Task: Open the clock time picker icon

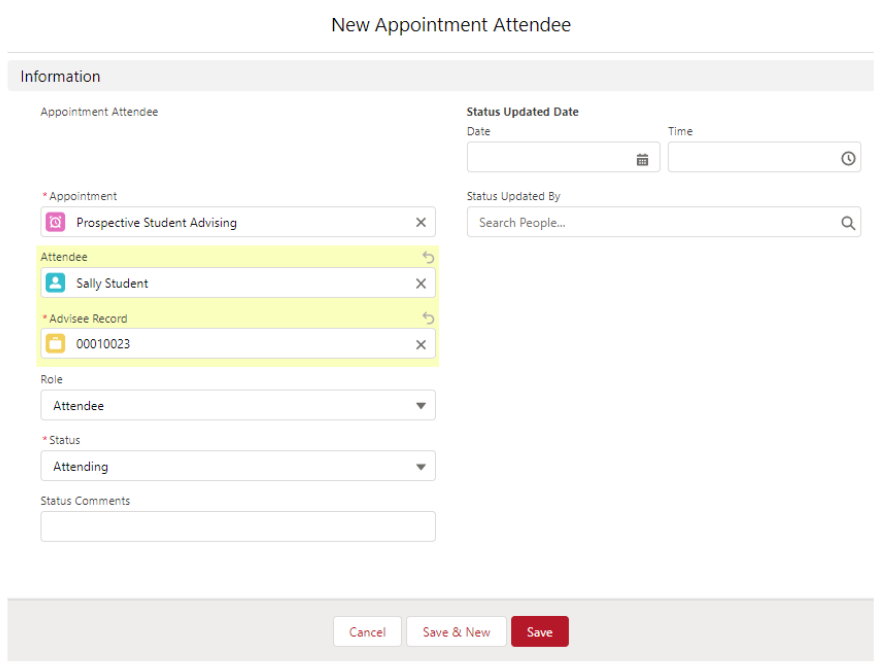Action: (848, 159)
